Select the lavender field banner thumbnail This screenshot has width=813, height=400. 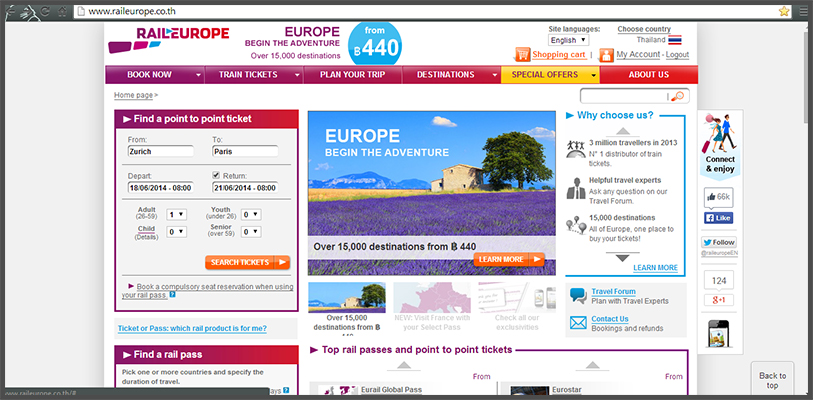(347, 297)
